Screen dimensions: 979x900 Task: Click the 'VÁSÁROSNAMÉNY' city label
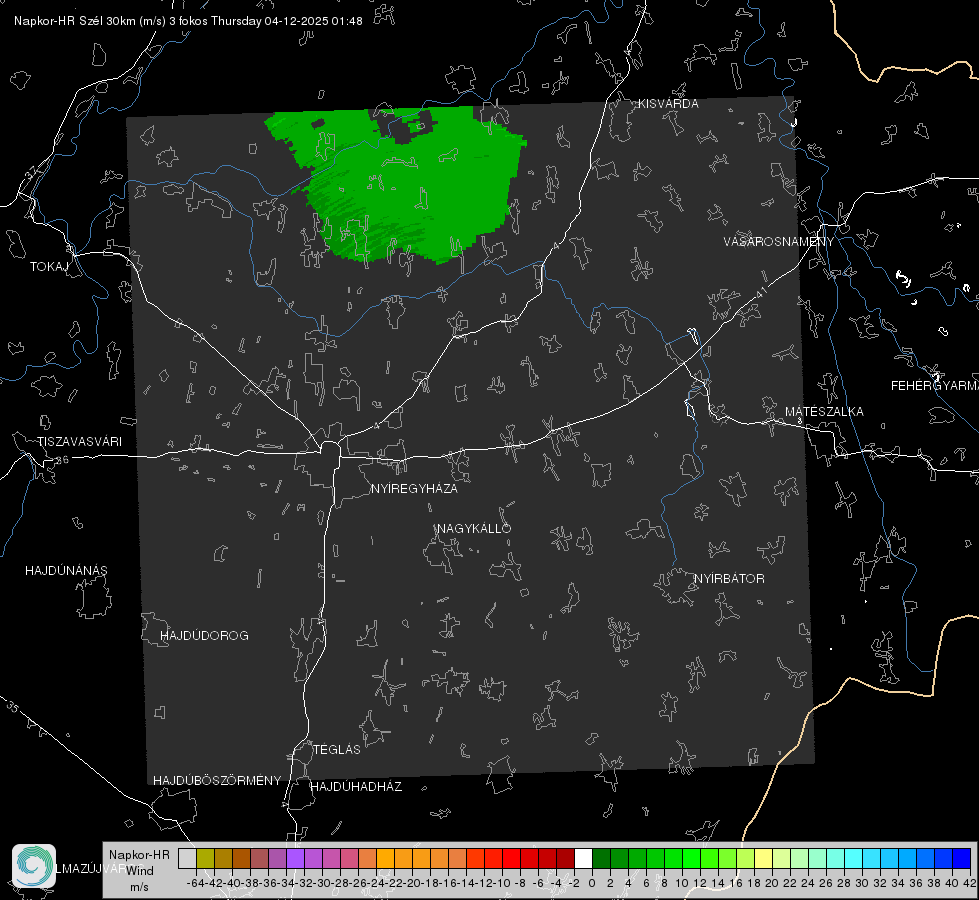pos(779,241)
